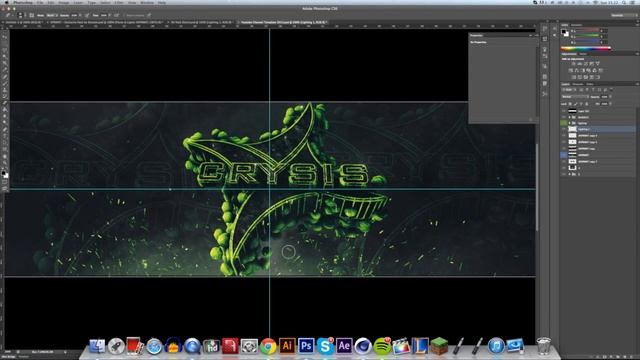The width and height of the screenshot is (640, 360).
Task: Hide the topmost layer via eye
Action: (564, 111)
